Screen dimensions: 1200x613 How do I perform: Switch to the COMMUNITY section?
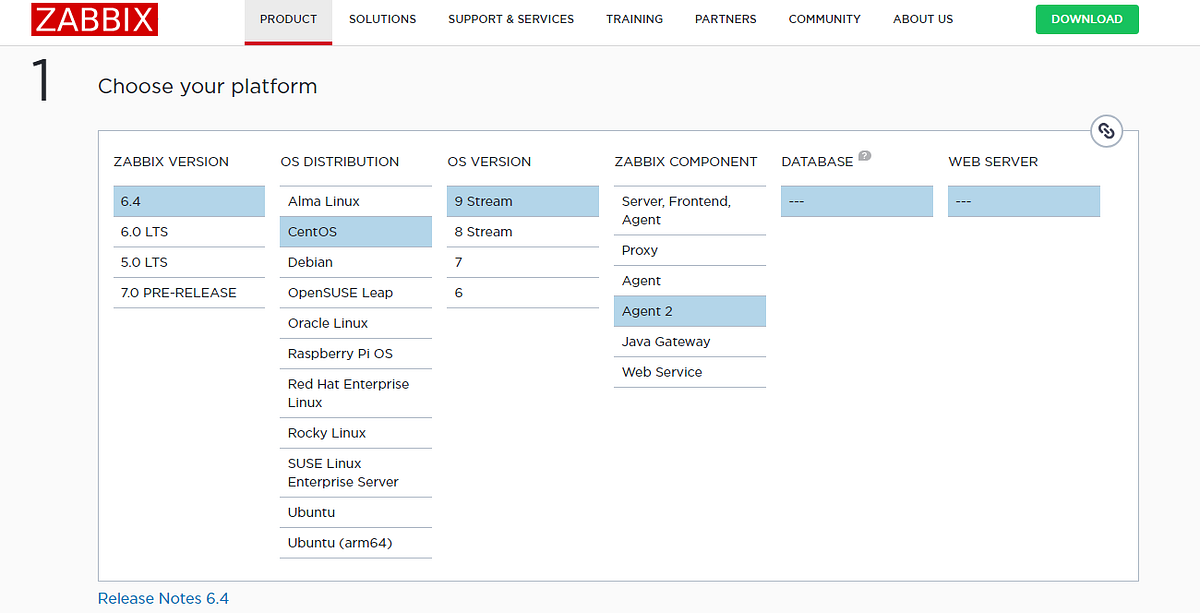(824, 18)
